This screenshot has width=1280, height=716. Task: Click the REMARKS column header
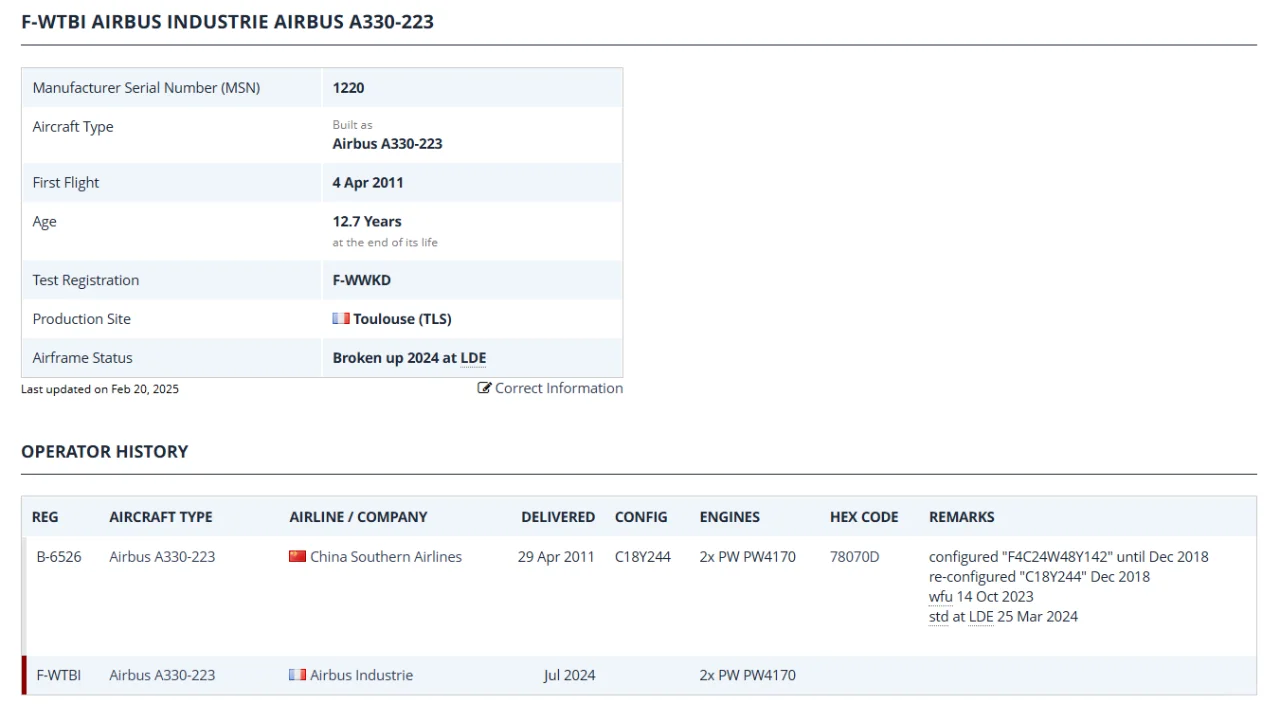pos(961,517)
